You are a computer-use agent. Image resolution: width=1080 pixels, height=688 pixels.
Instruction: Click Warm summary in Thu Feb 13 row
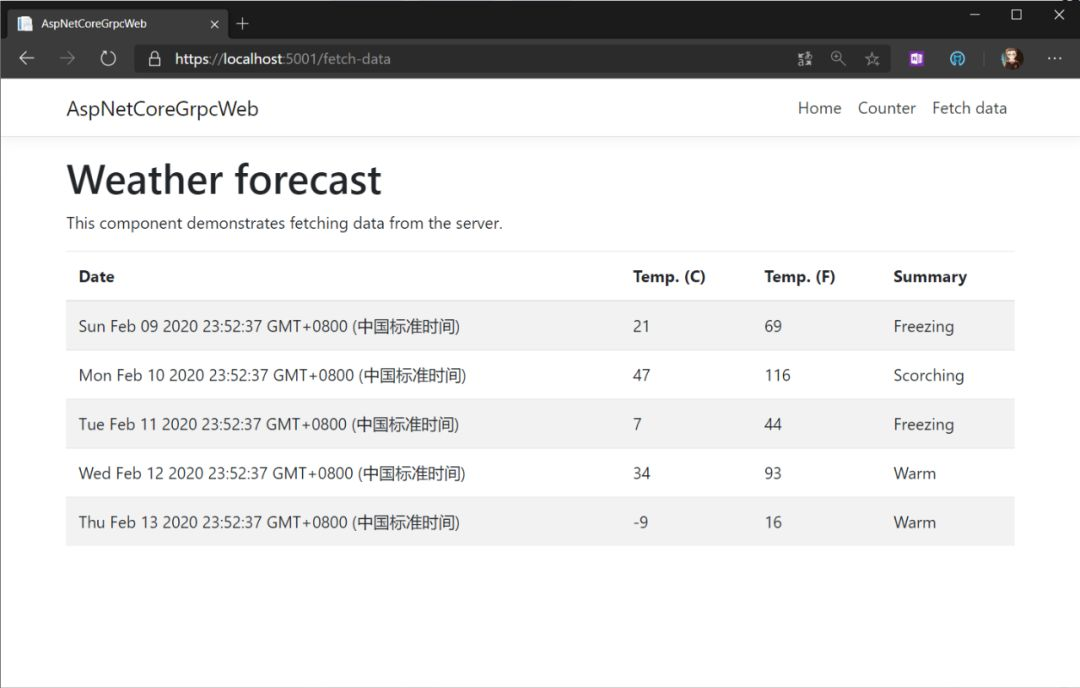(915, 523)
